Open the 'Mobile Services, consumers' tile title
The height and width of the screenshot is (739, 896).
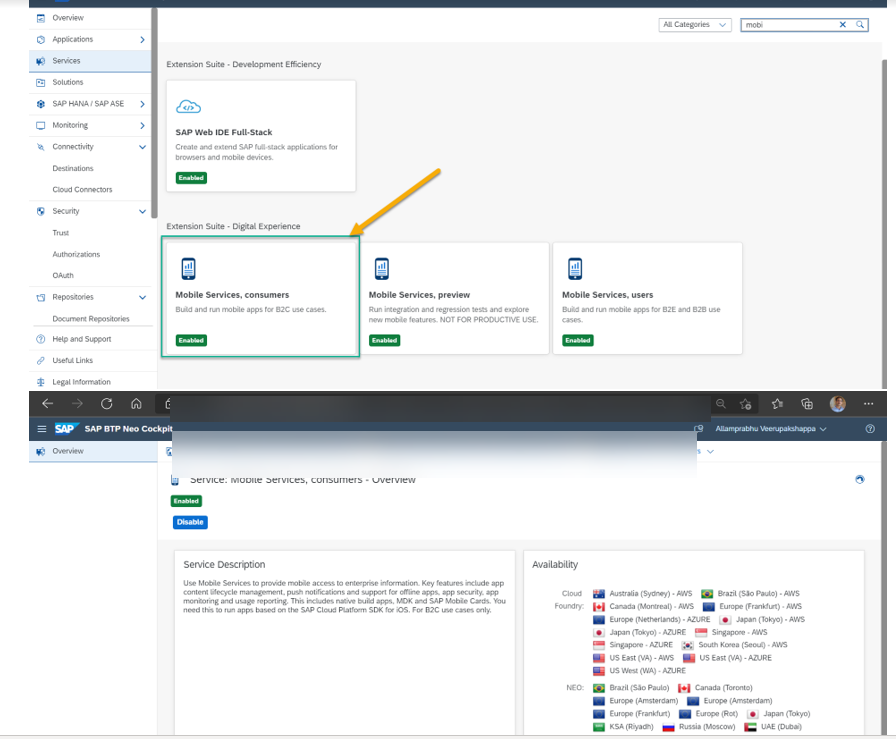click(232, 295)
